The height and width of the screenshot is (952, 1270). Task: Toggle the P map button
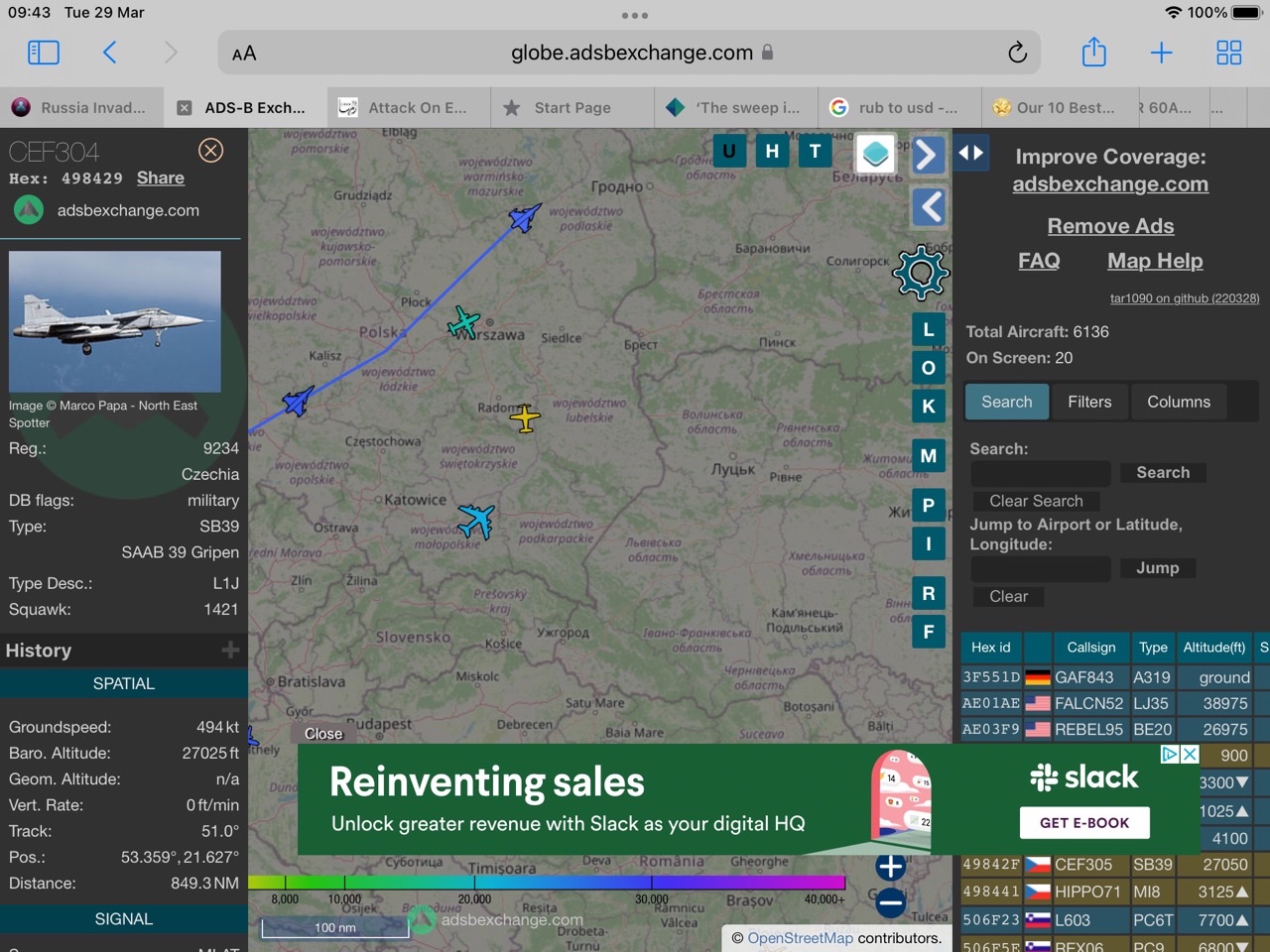tap(929, 506)
